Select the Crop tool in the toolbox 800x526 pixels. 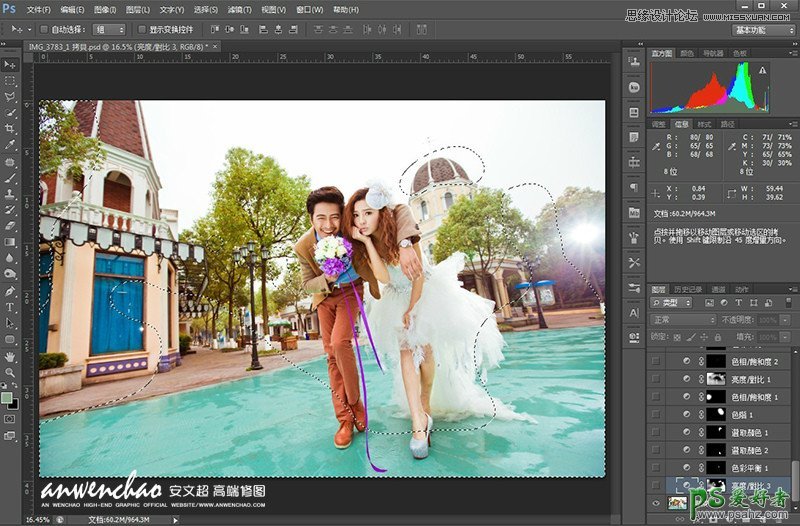click(x=10, y=129)
